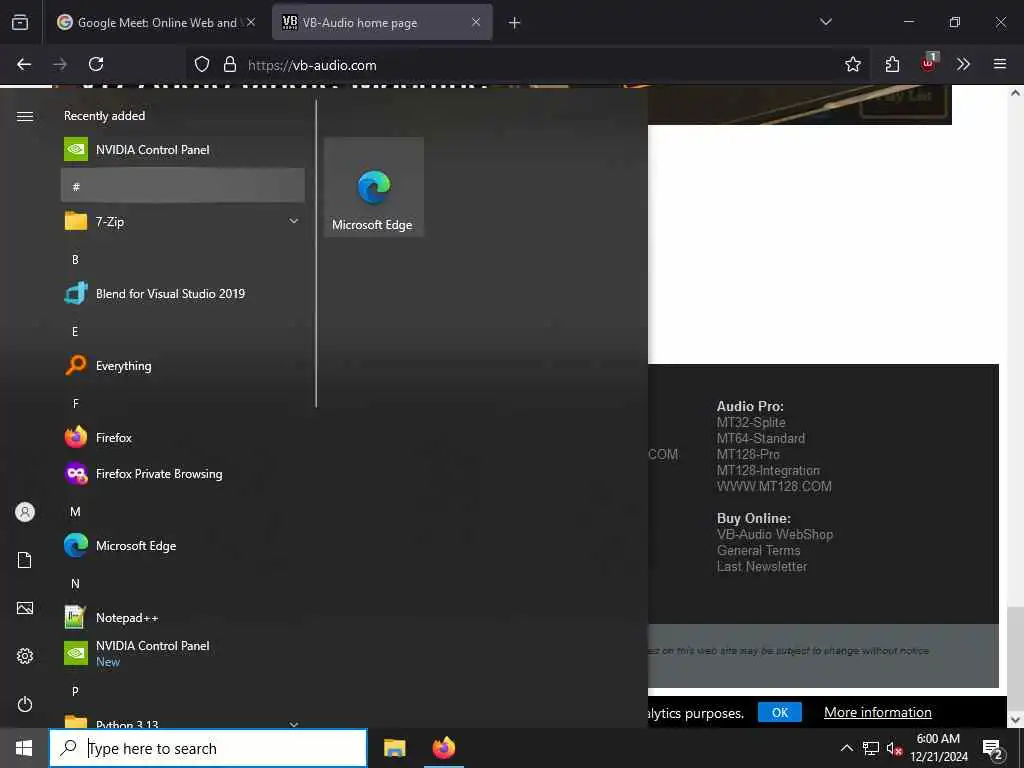1024x768 pixels.
Task: Open the Extensions puzzle icon
Action: (892, 64)
